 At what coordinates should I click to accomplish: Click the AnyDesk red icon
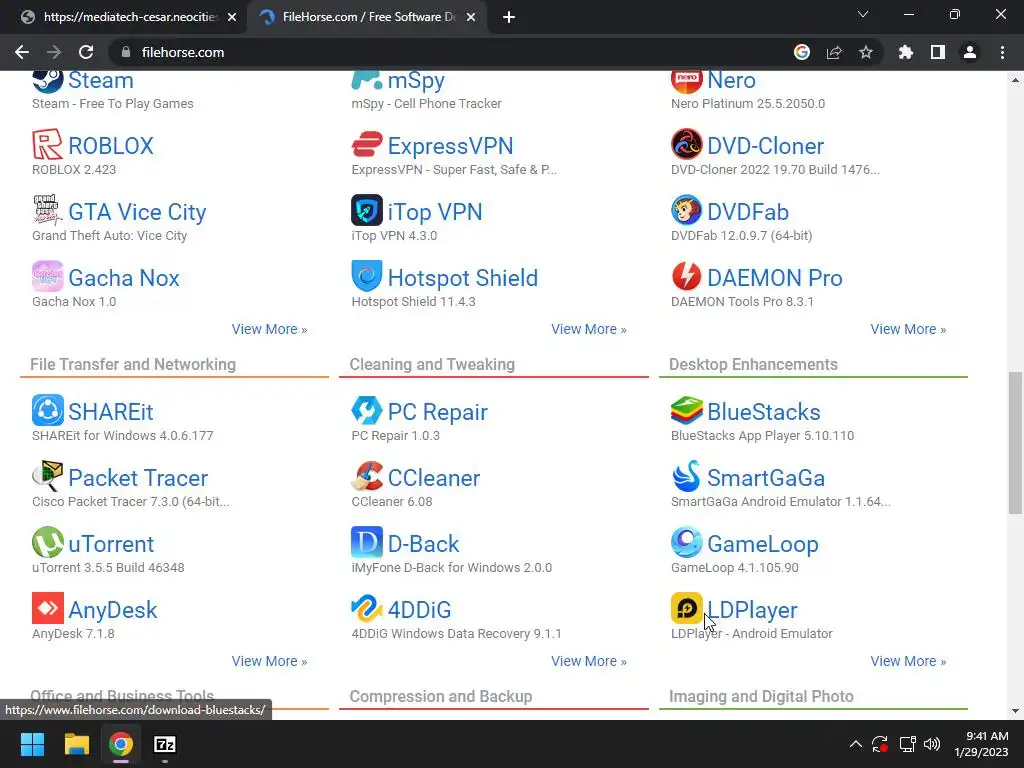pos(48,608)
